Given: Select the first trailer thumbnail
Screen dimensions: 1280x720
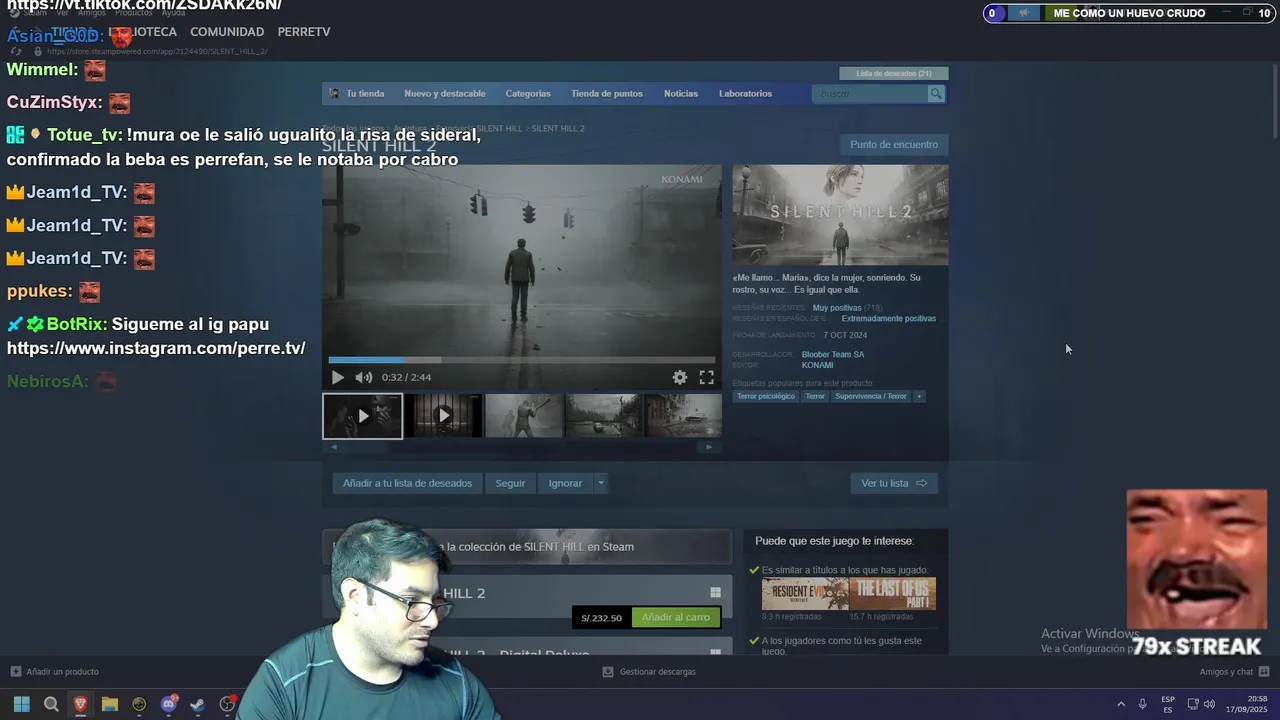Looking at the screenshot, I should click(362, 416).
